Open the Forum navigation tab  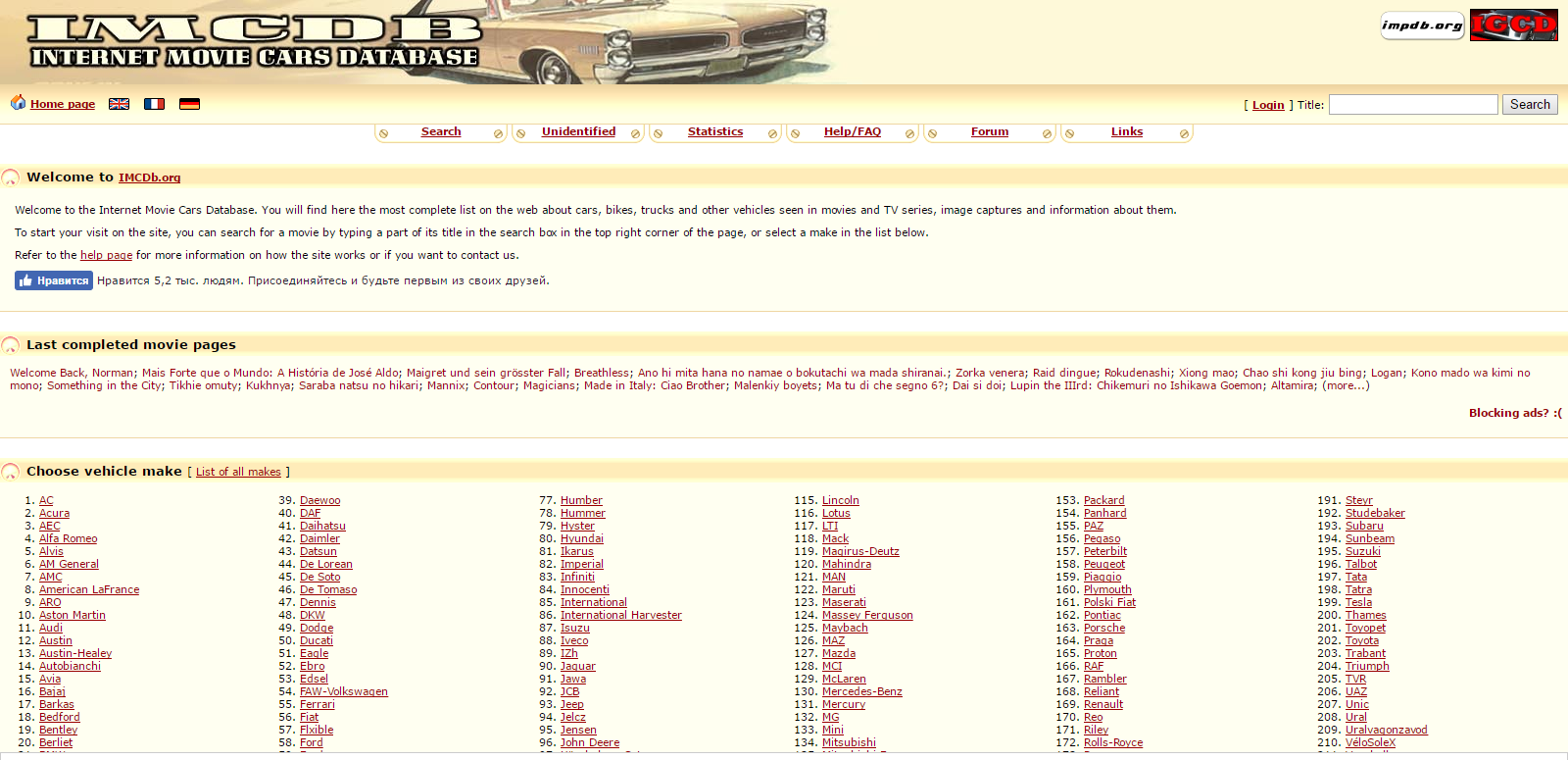tap(990, 131)
